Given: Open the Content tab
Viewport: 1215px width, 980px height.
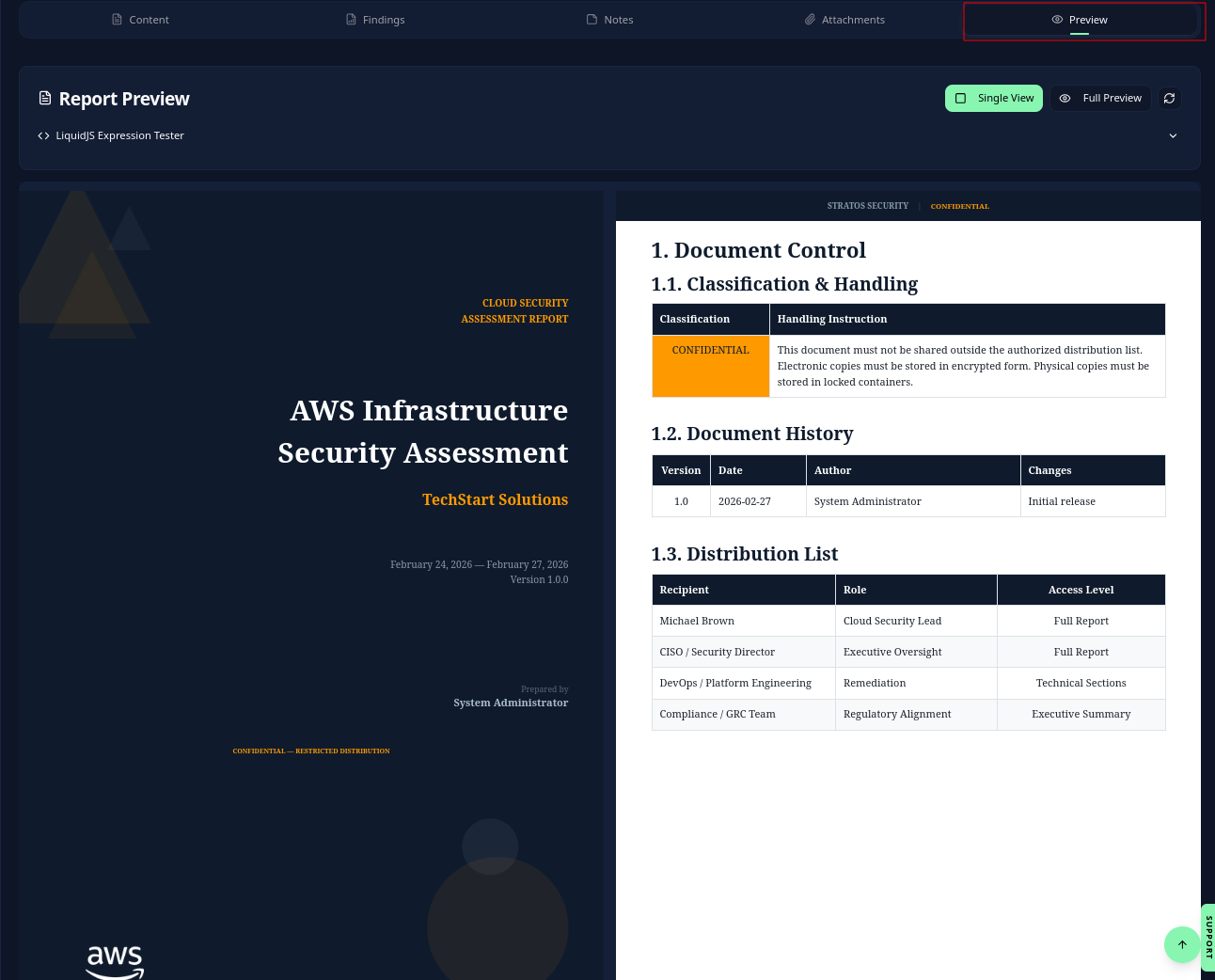Looking at the screenshot, I should point(140,20).
